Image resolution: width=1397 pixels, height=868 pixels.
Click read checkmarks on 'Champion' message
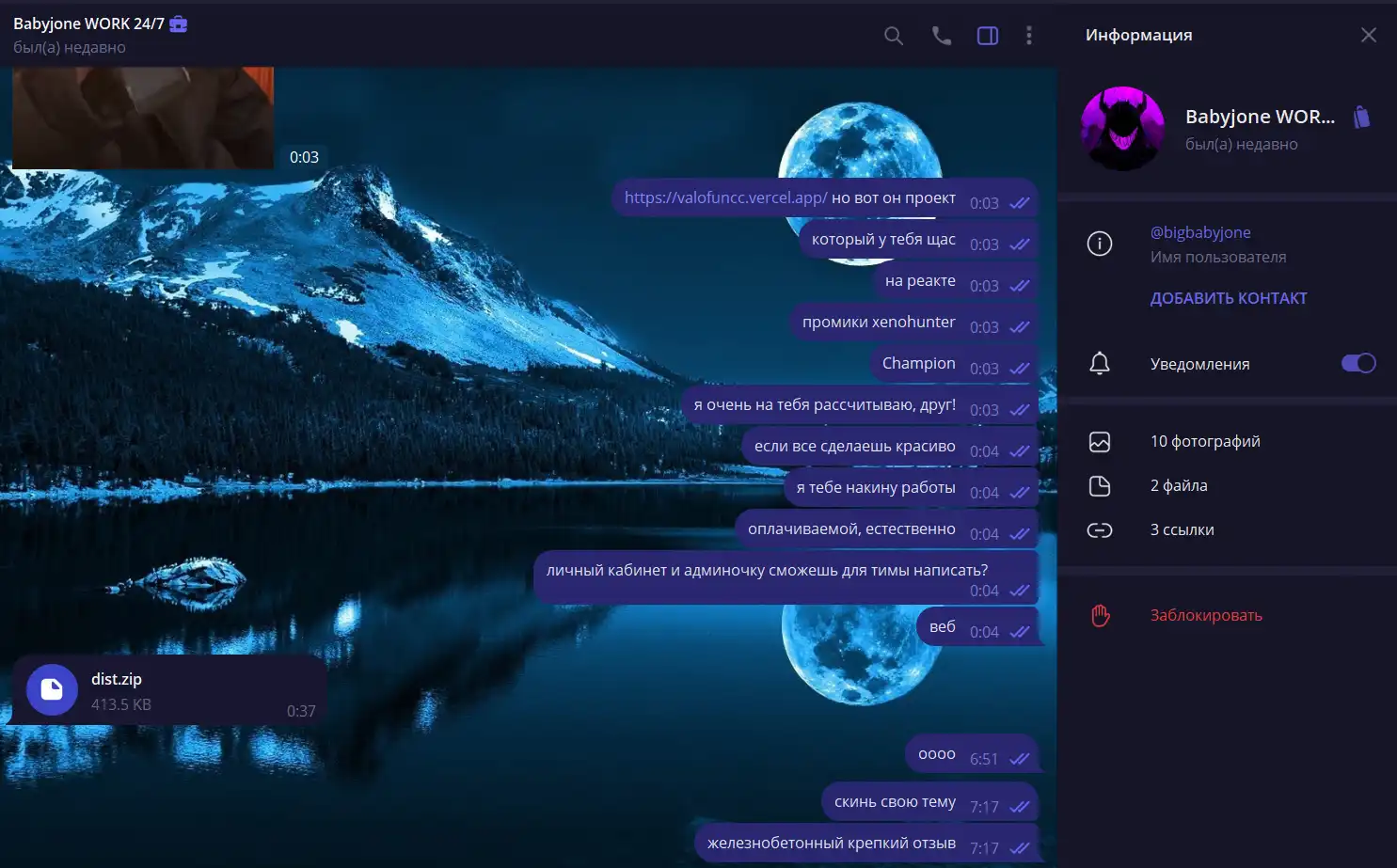pyautogui.click(x=1020, y=368)
